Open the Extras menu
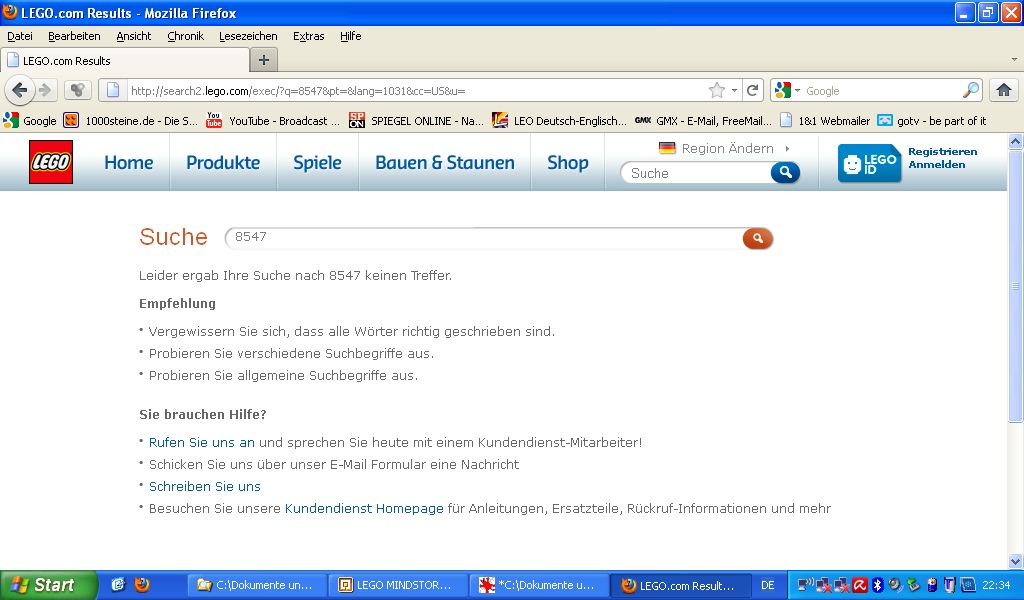 tap(307, 36)
